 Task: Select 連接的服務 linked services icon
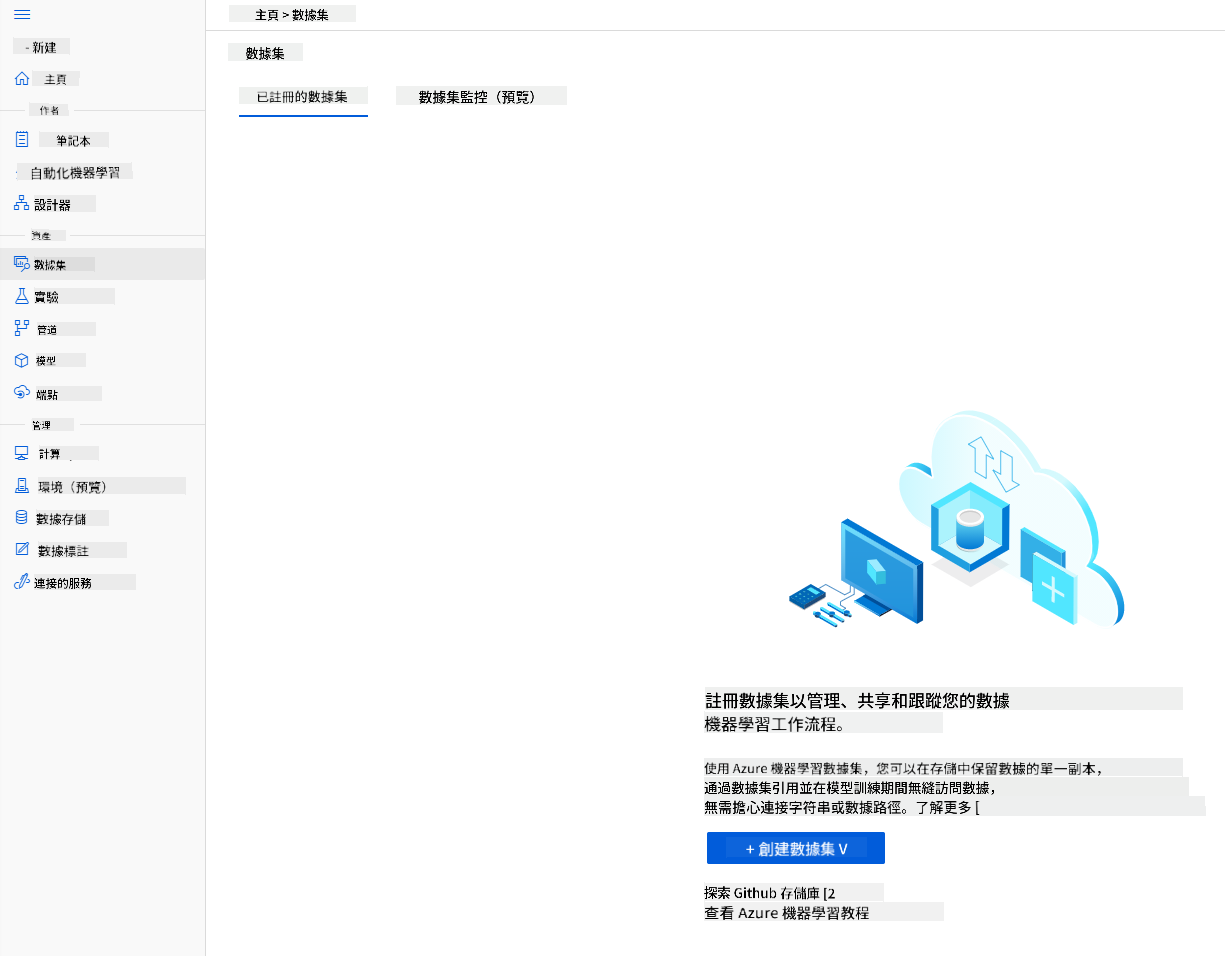pos(22,582)
